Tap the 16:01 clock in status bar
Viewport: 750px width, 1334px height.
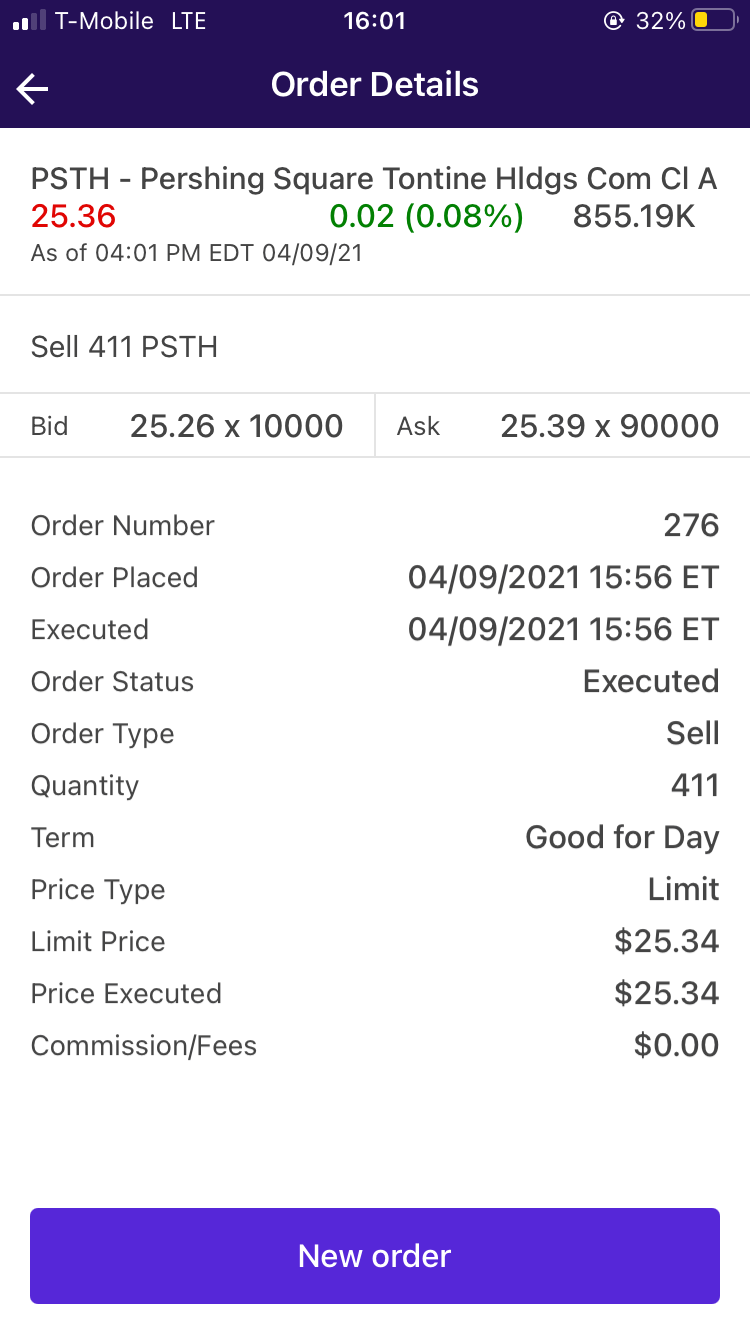(374, 21)
